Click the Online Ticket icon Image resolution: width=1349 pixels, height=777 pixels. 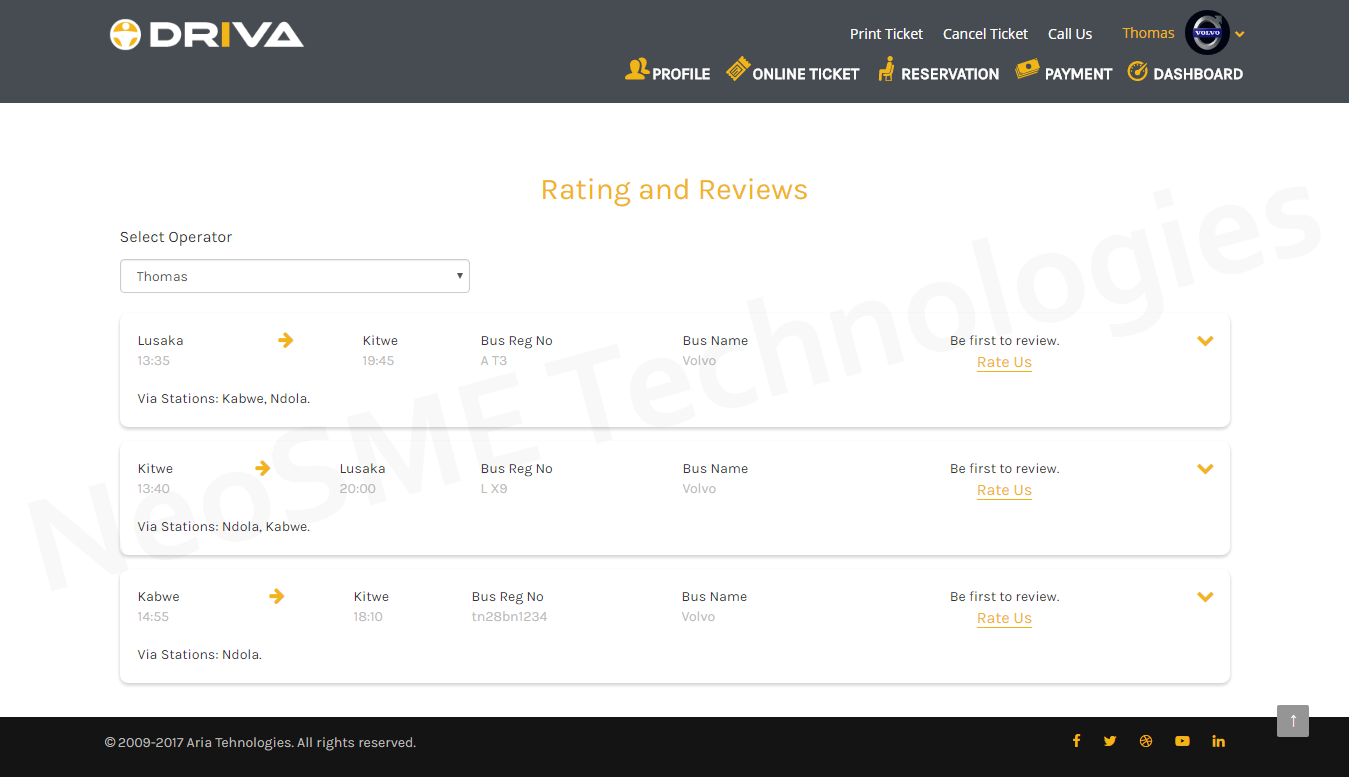pyautogui.click(x=738, y=69)
